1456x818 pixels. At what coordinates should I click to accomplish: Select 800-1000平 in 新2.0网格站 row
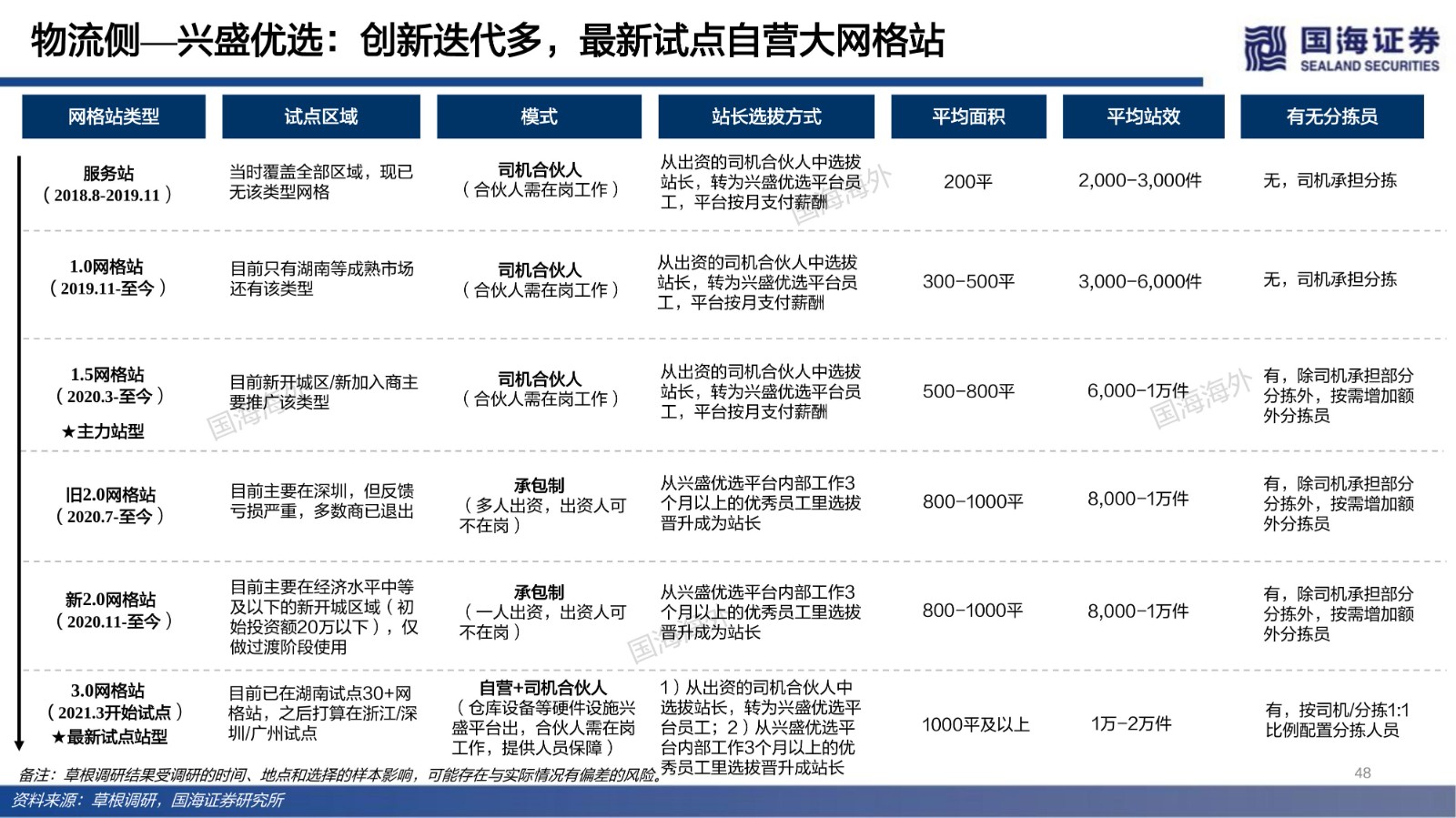point(973,611)
